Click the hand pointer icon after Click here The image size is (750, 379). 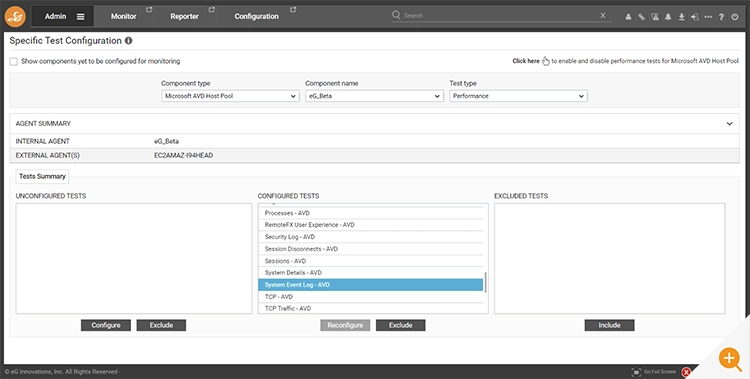click(x=546, y=61)
